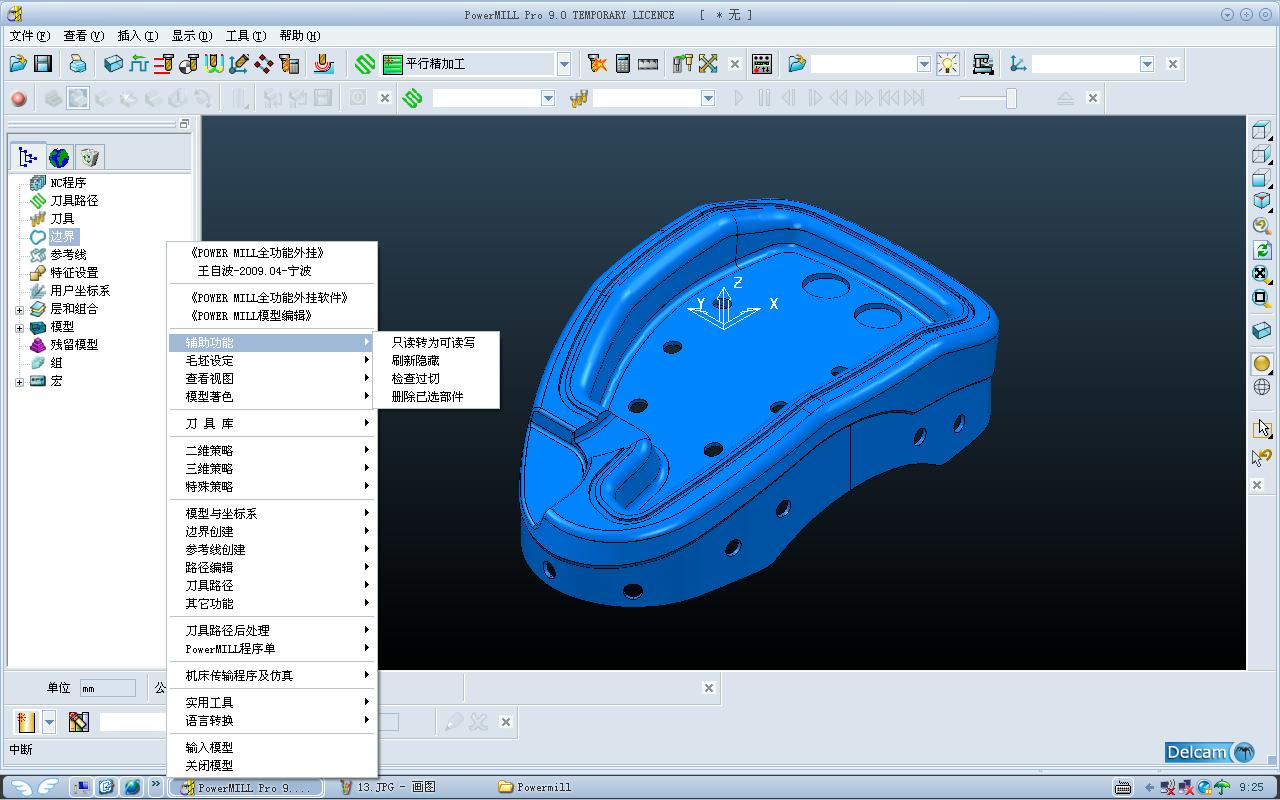Open leads and links icon
The image size is (1280, 800).
(x=214, y=64)
